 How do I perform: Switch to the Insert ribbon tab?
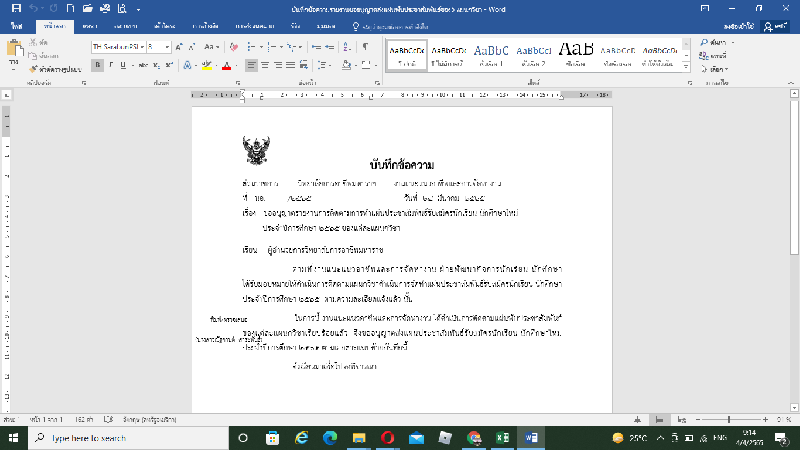89,25
